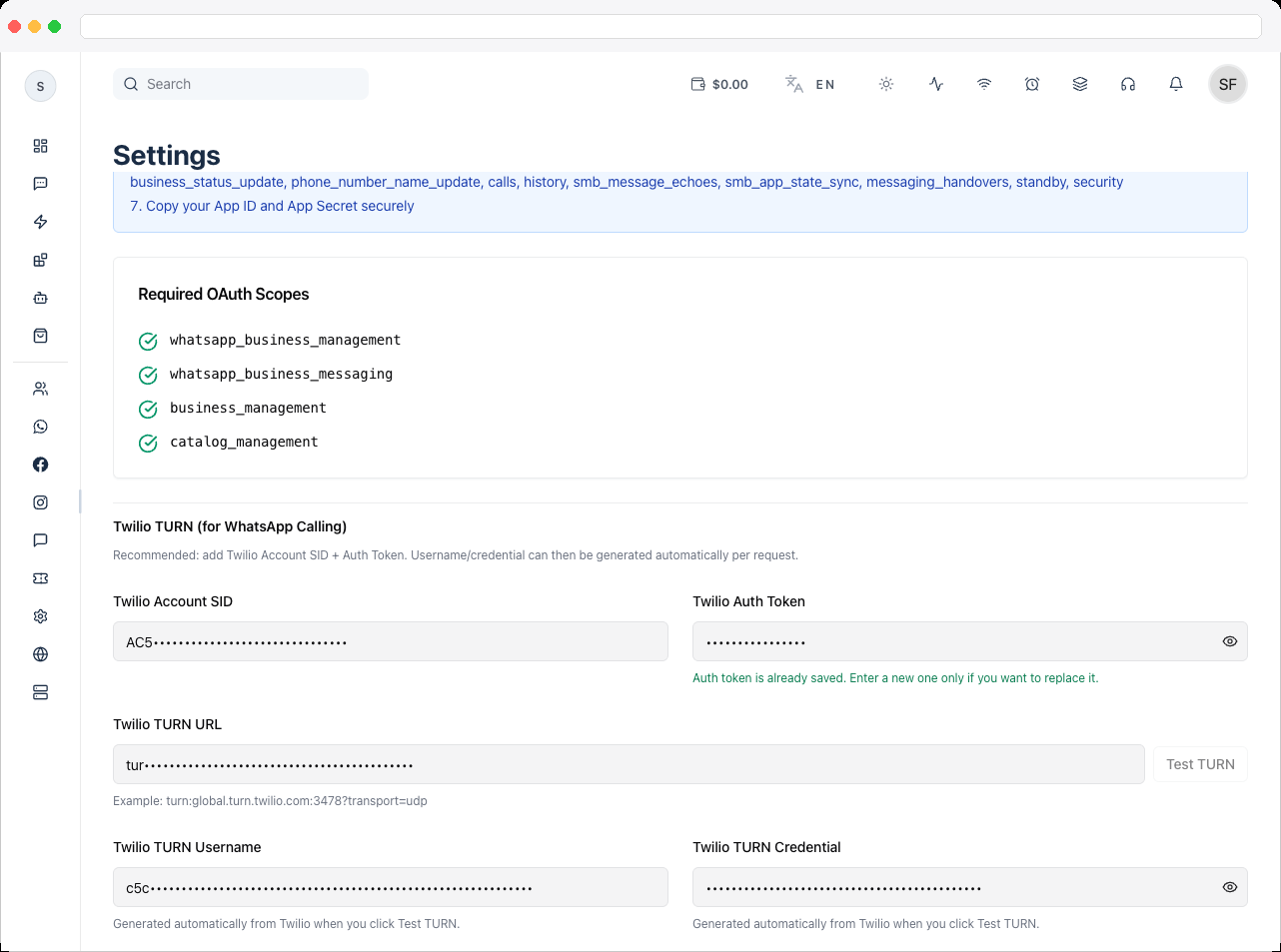This screenshot has height=952, width=1281.
Task: Click the check icon beside catalog_management
Action: click(x=148, y=443)
